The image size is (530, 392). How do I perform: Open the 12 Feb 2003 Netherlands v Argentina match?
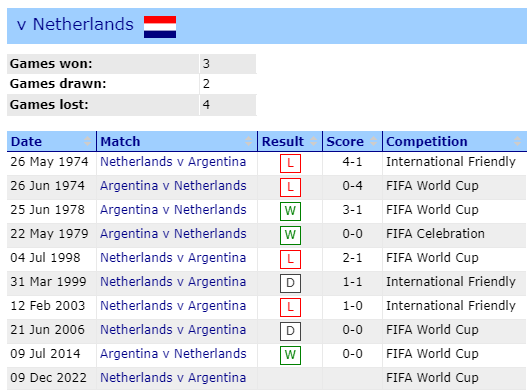173,306
